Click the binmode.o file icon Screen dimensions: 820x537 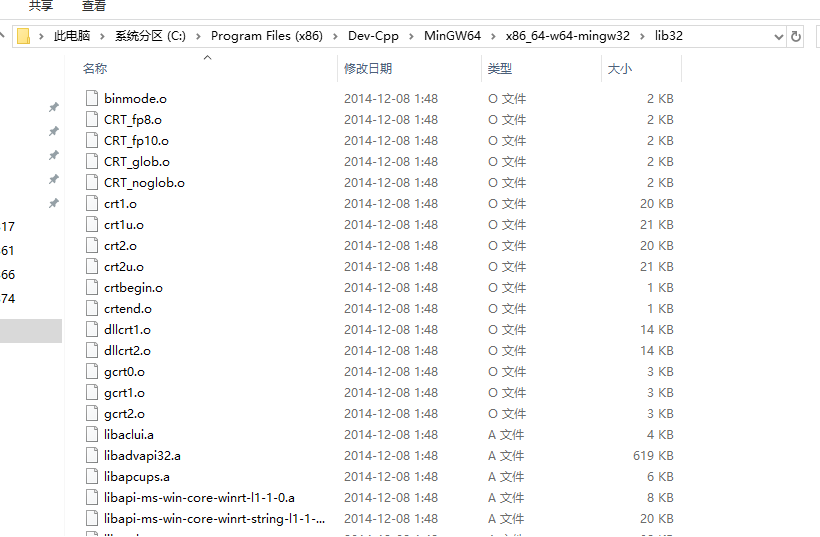pos(91,99)
